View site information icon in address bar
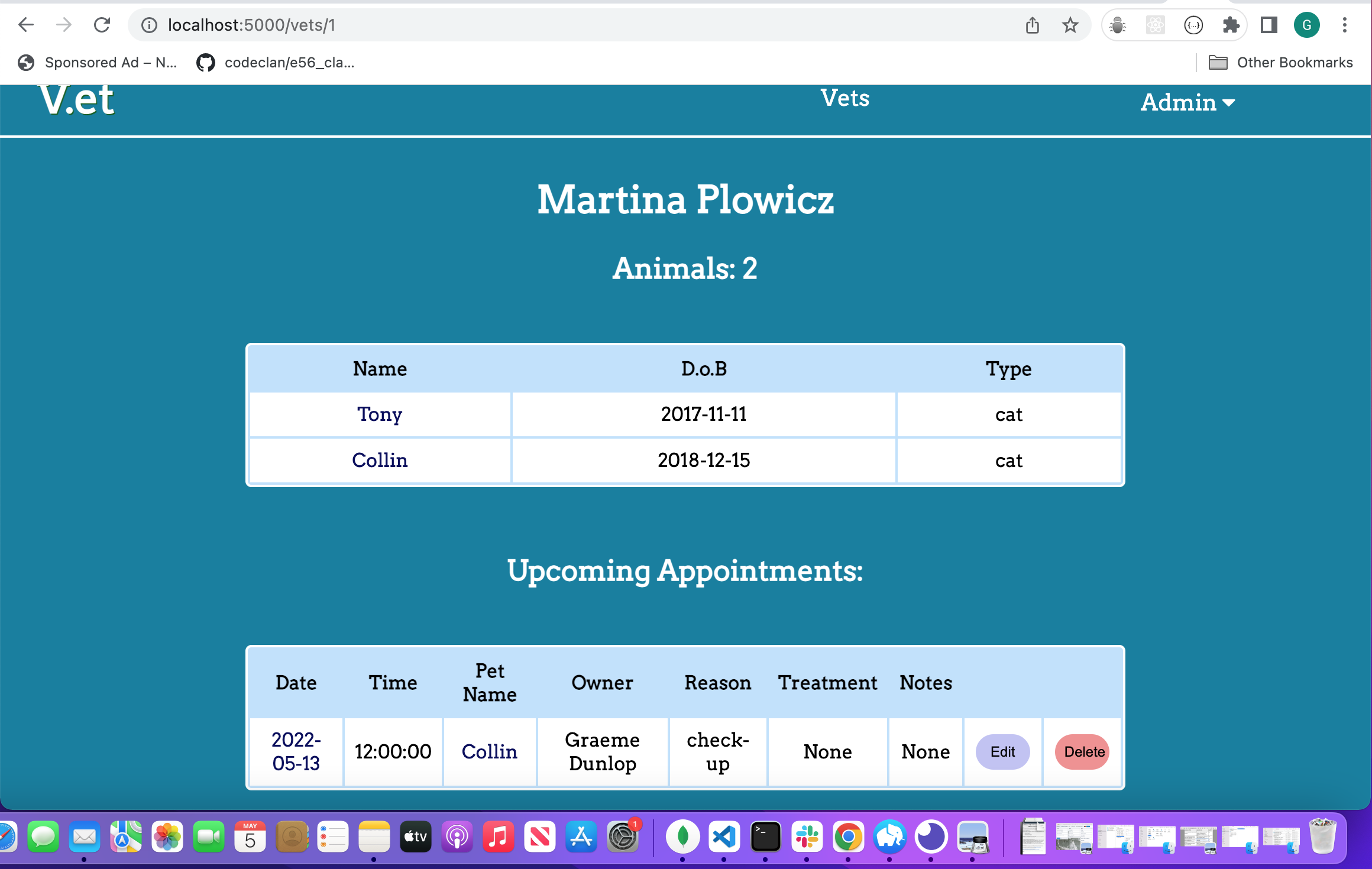The width and height of the screenshot is (1372, 869). pos(149,25)
